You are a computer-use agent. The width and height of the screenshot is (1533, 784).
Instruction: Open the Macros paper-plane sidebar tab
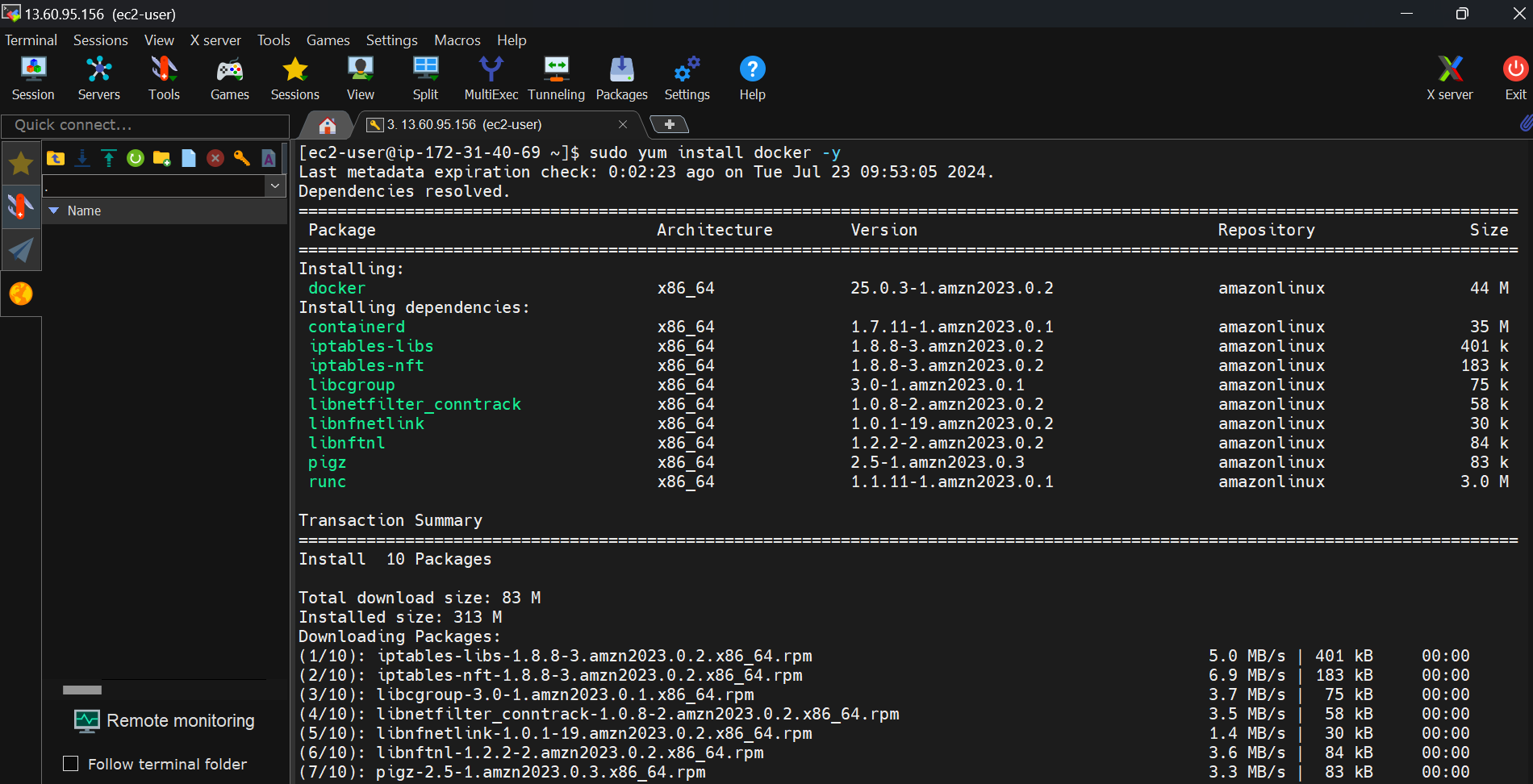click(x=21, y=250)
